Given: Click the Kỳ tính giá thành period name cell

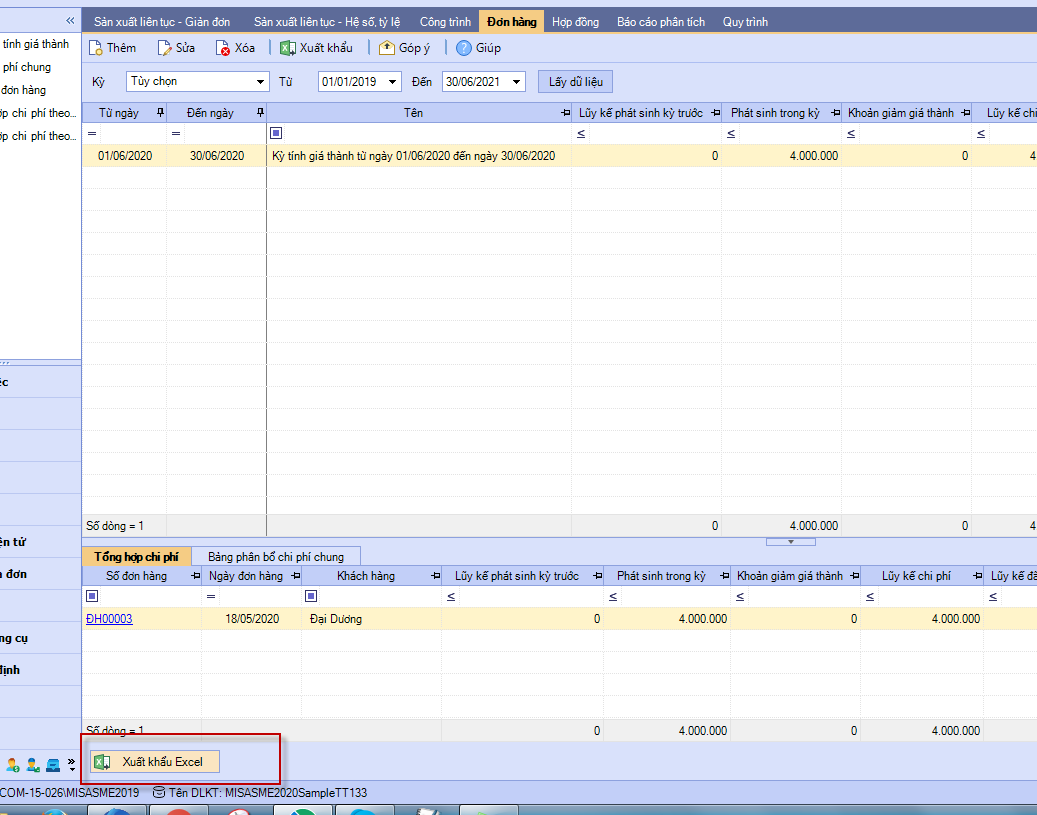Looking at the screenshot, I should [x=419, y=156].
